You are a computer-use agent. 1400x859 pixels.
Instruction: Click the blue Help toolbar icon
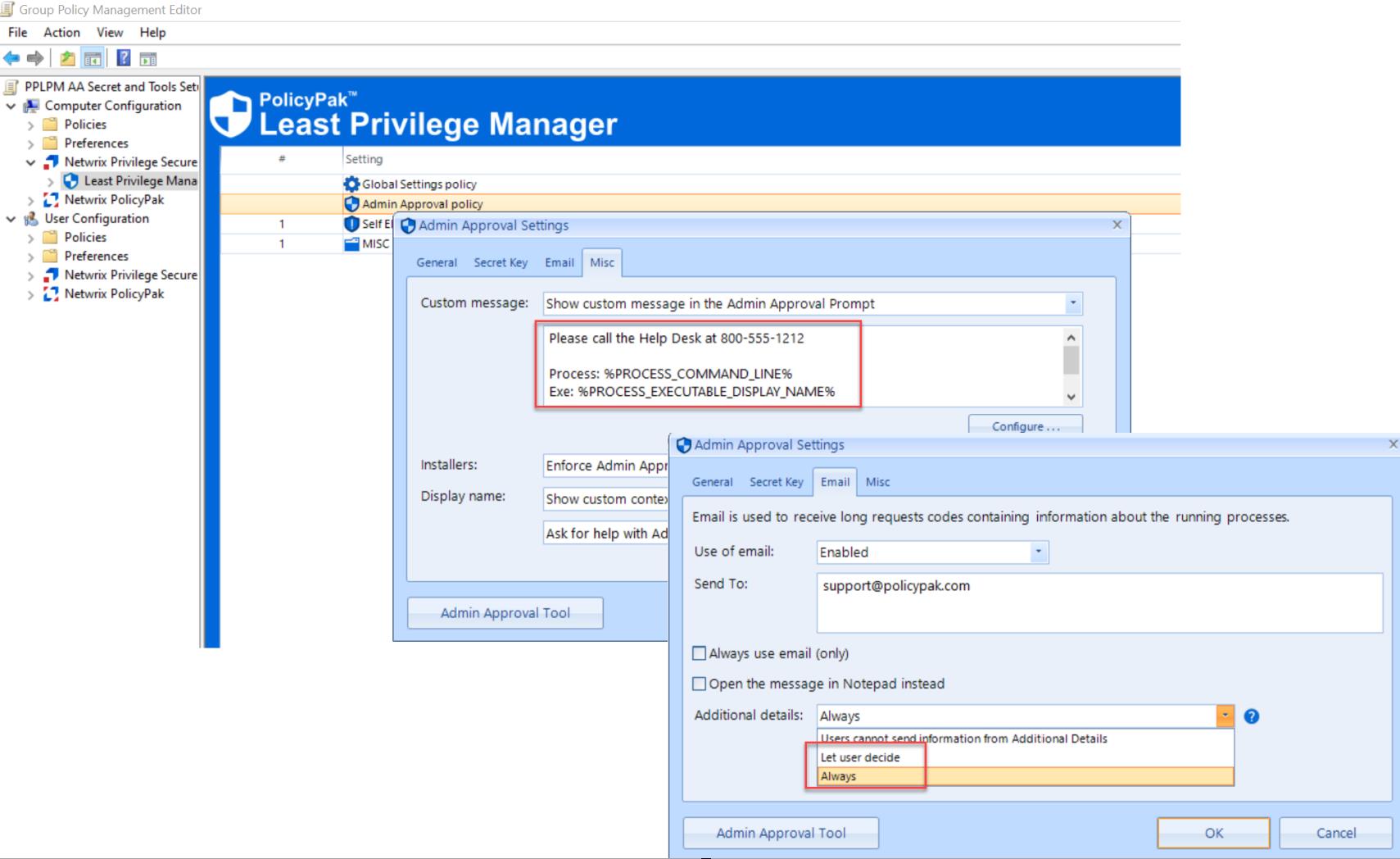pos(124,58)
